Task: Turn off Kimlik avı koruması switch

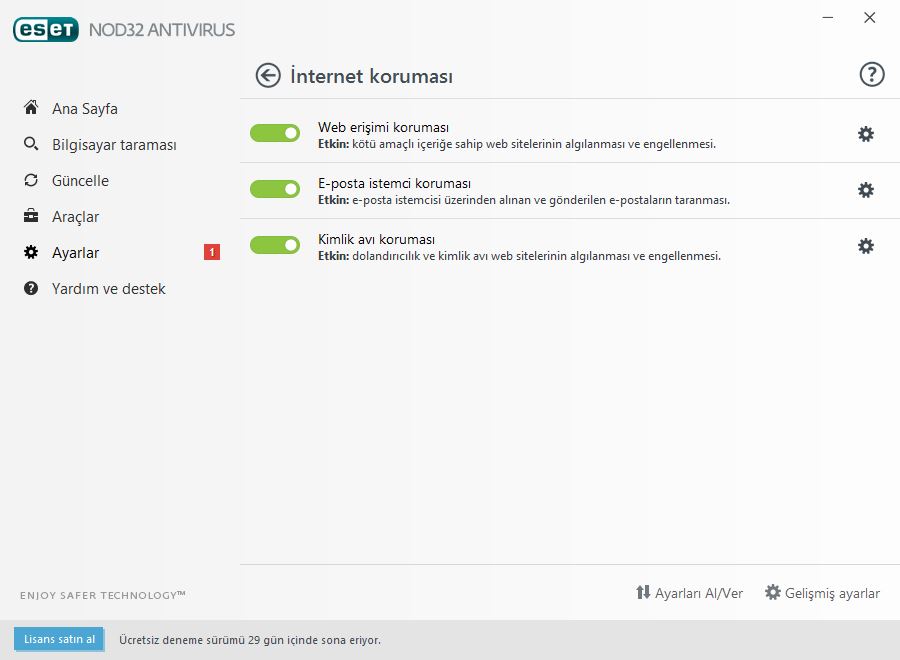Action: pos(275,245)
